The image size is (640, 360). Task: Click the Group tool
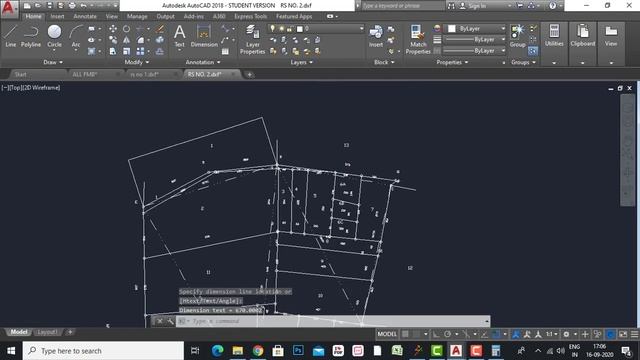tap(518, 36)
